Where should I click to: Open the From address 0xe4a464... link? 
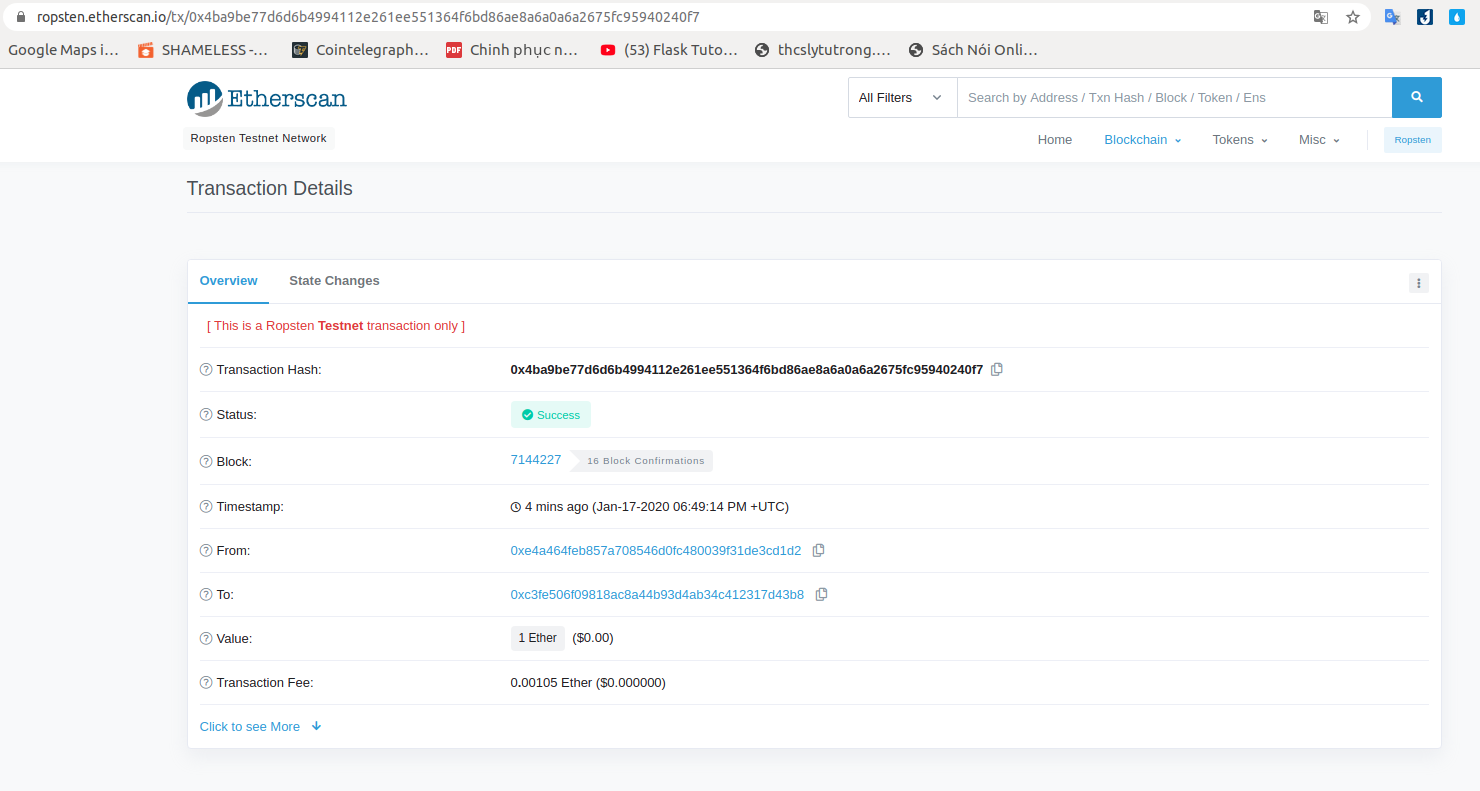[656, 550]
